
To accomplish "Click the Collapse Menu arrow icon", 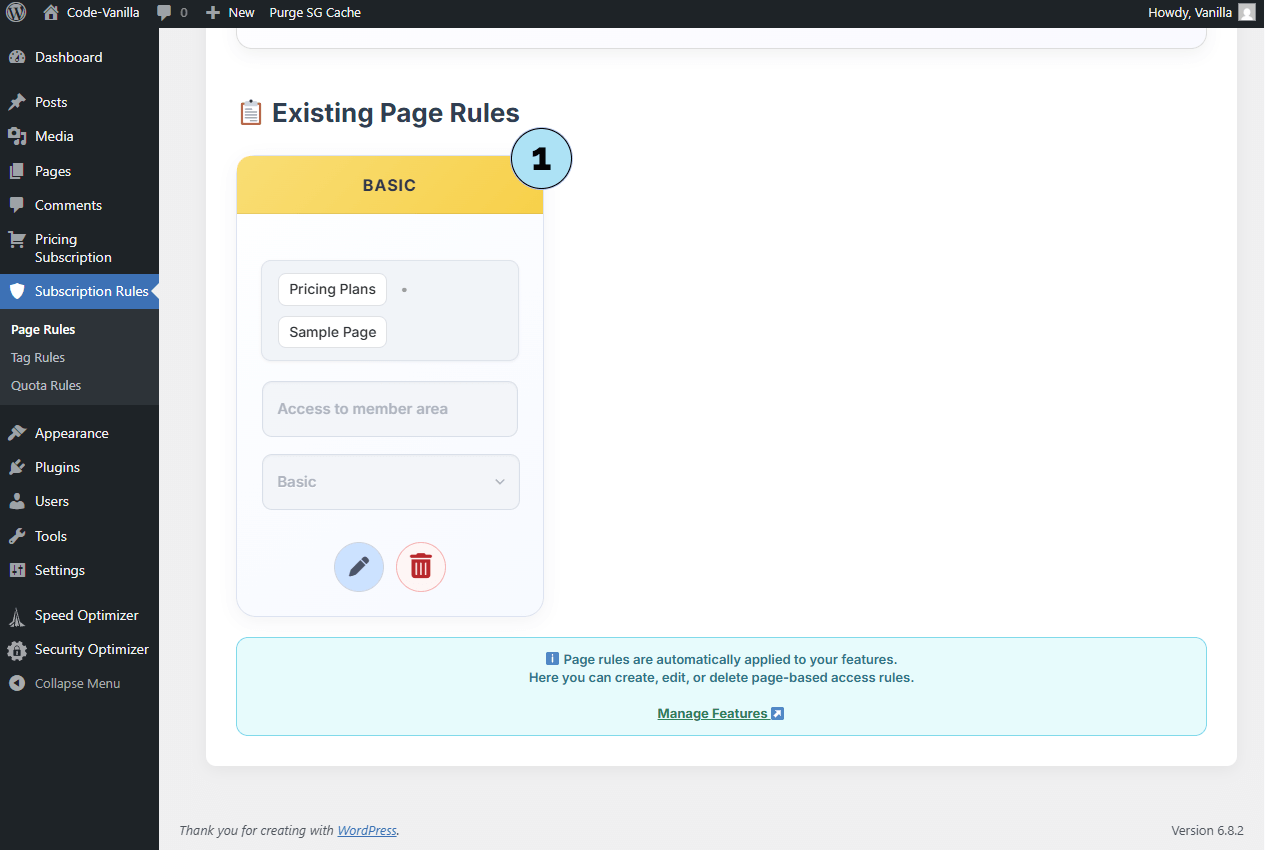I will 16,683.
